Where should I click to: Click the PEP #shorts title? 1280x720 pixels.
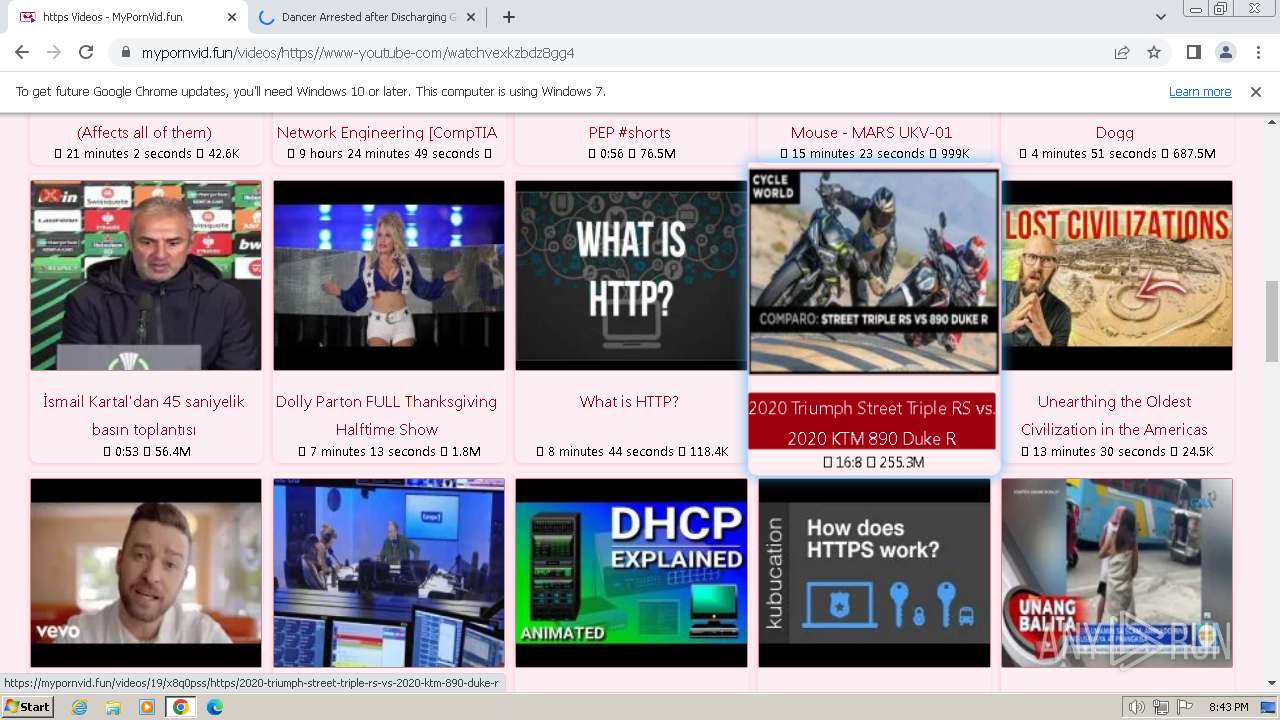(629, 132)
